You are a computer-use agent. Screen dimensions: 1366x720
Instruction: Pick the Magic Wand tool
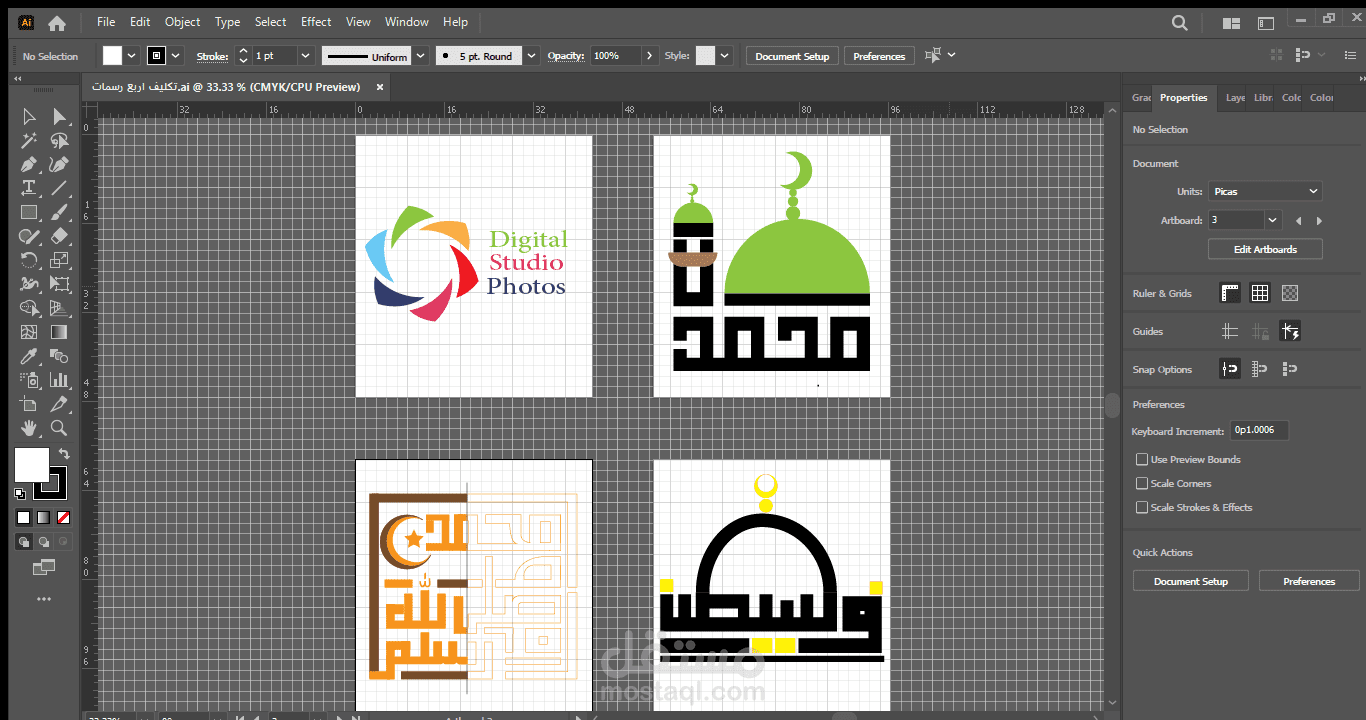tap(29, 141)
